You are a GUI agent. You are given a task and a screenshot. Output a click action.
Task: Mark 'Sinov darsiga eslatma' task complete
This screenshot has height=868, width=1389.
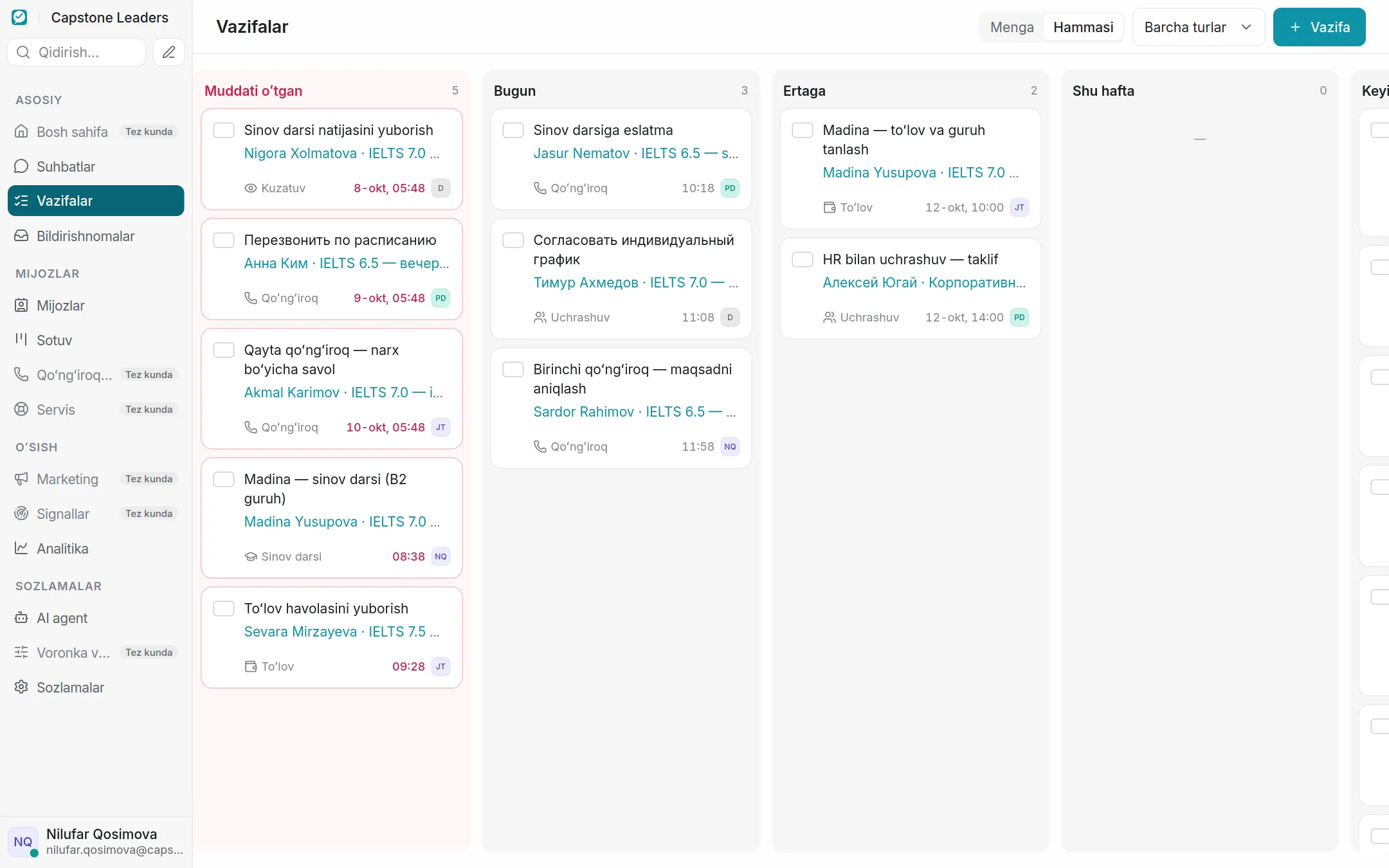pyautogui.click(x=513, y=131)
